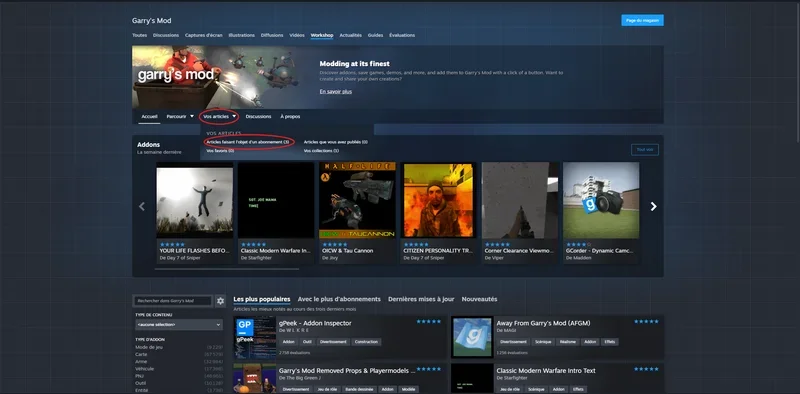Open the search settings gear icon
Screen dimensions: 800x394
(x=220, y=301)
